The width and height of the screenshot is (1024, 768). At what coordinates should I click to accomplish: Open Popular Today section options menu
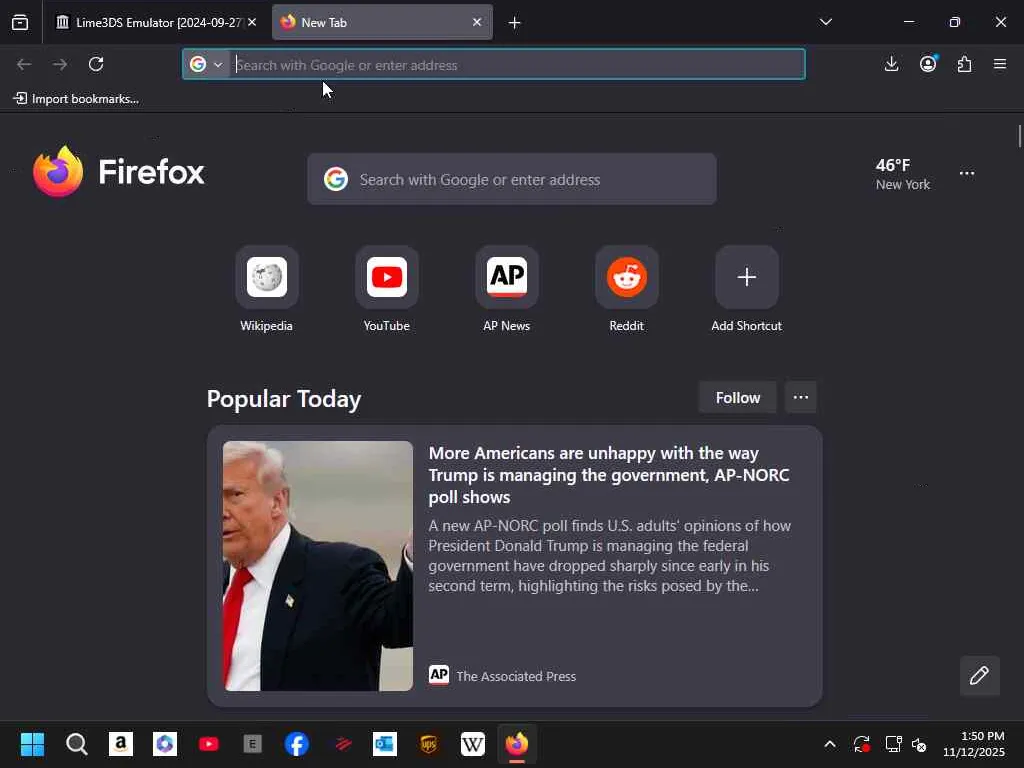point(801,398)
